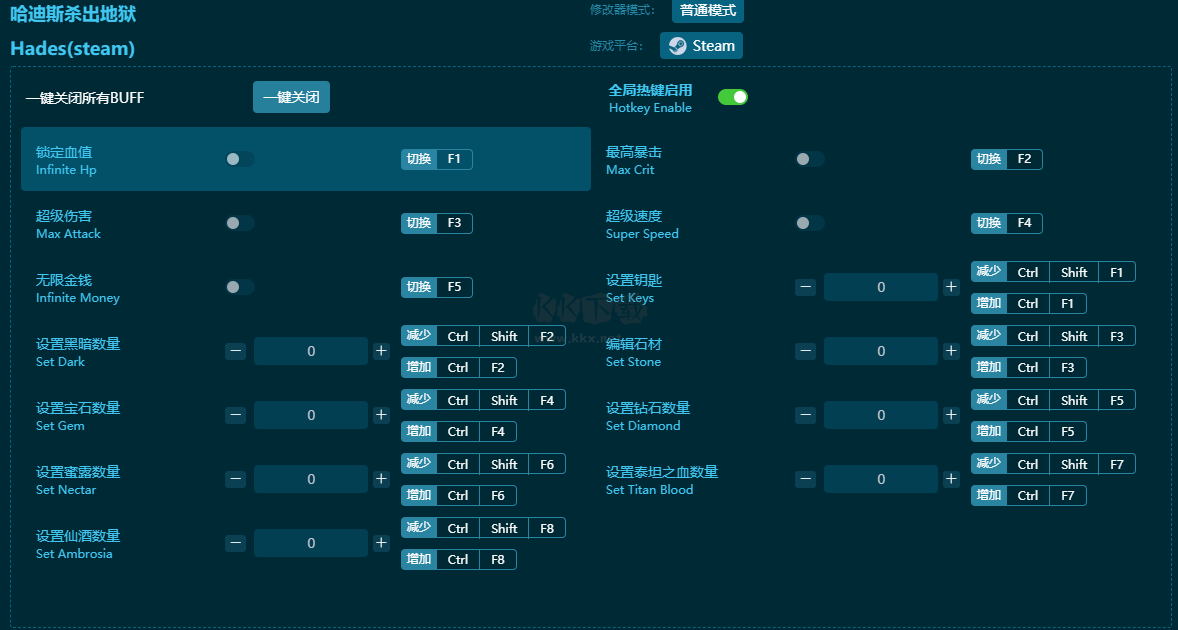The height and width of the screenshot is (630, 1178).
Task: Click the Set Nectar value input field
Action: point(311,479)
